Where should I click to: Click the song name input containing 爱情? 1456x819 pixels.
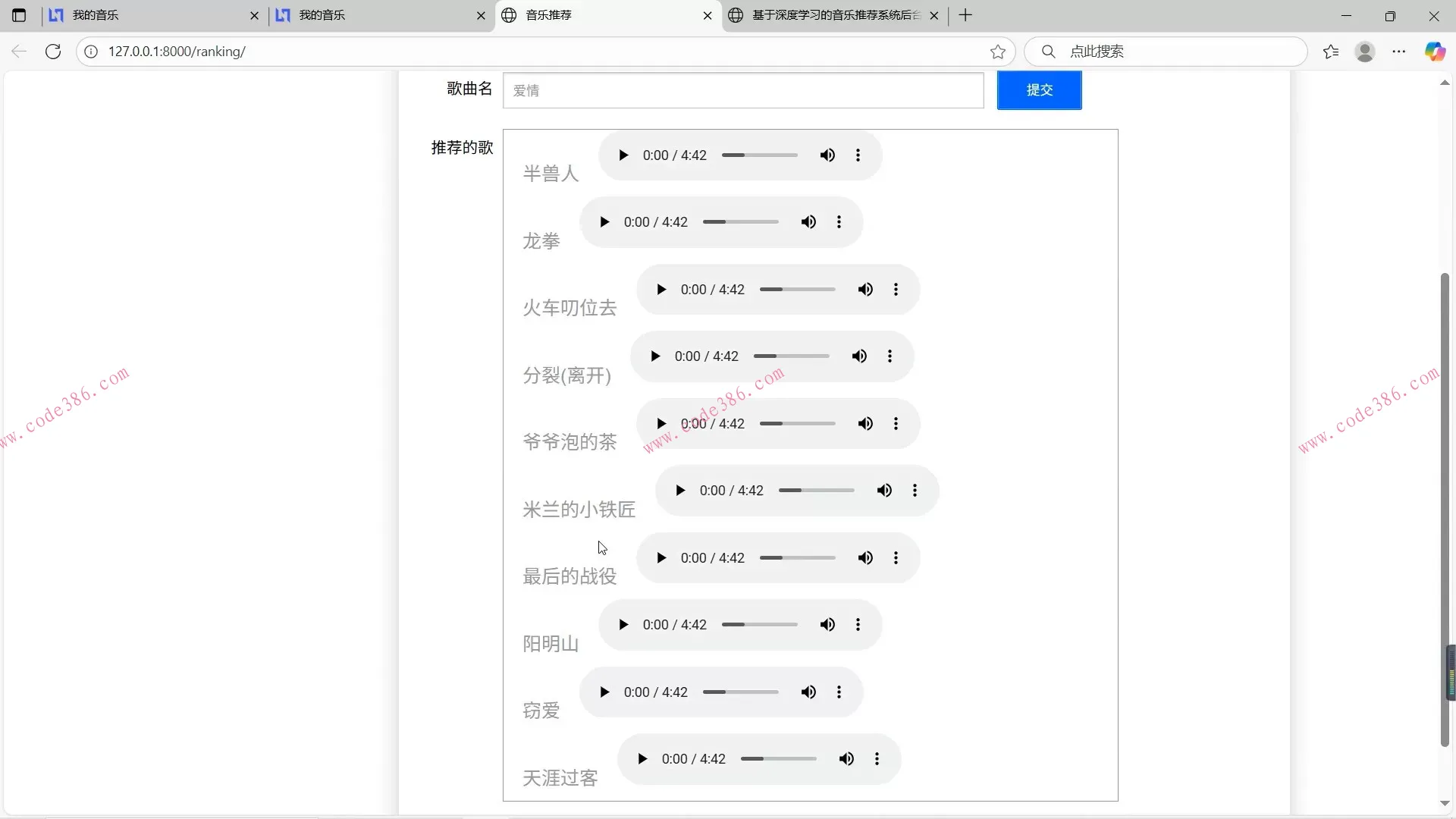click(x=742, y=89)
